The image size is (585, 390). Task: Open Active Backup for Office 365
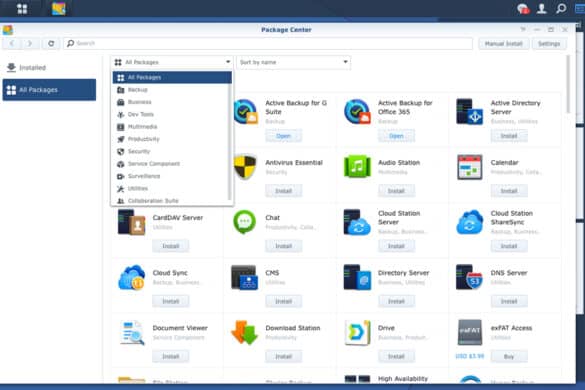coord(396,136)
